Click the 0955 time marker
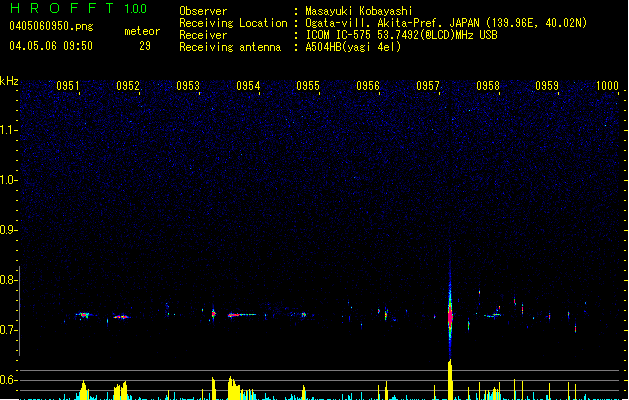This screenshot has height=400, width=629. pyautogui.click(x=308, y=85)
